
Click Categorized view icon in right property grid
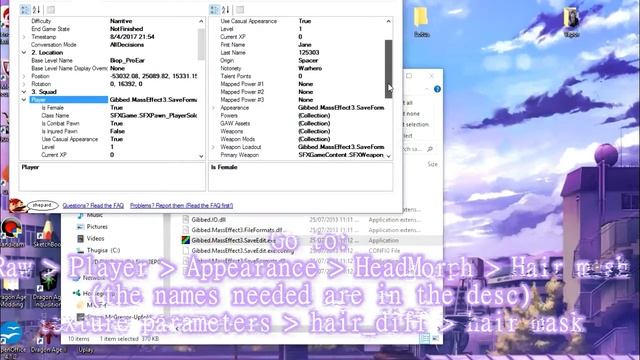pyautogui.click(x=214, y=10)
